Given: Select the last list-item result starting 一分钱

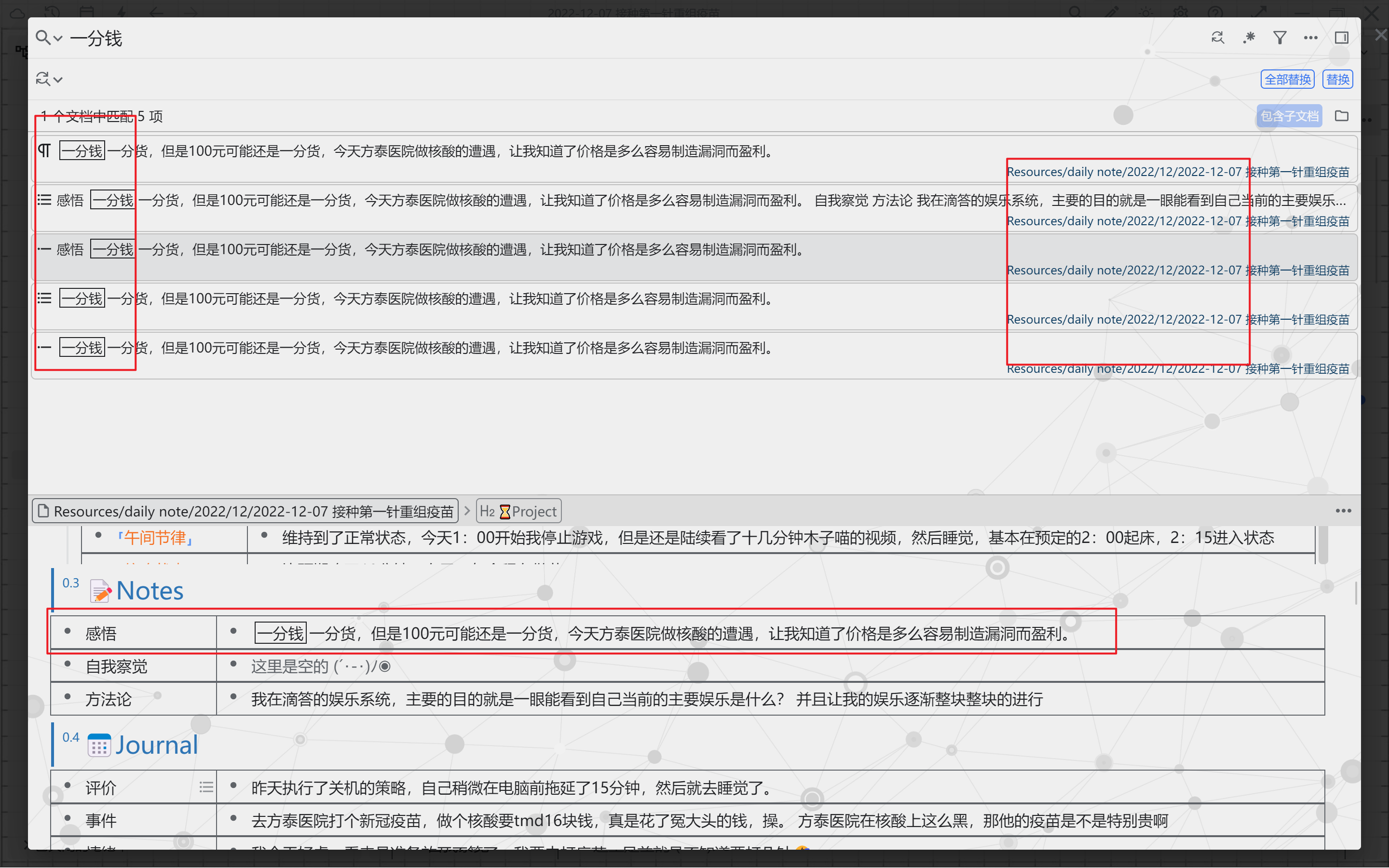Looking at the screenshot, I should tap(694, 356).
